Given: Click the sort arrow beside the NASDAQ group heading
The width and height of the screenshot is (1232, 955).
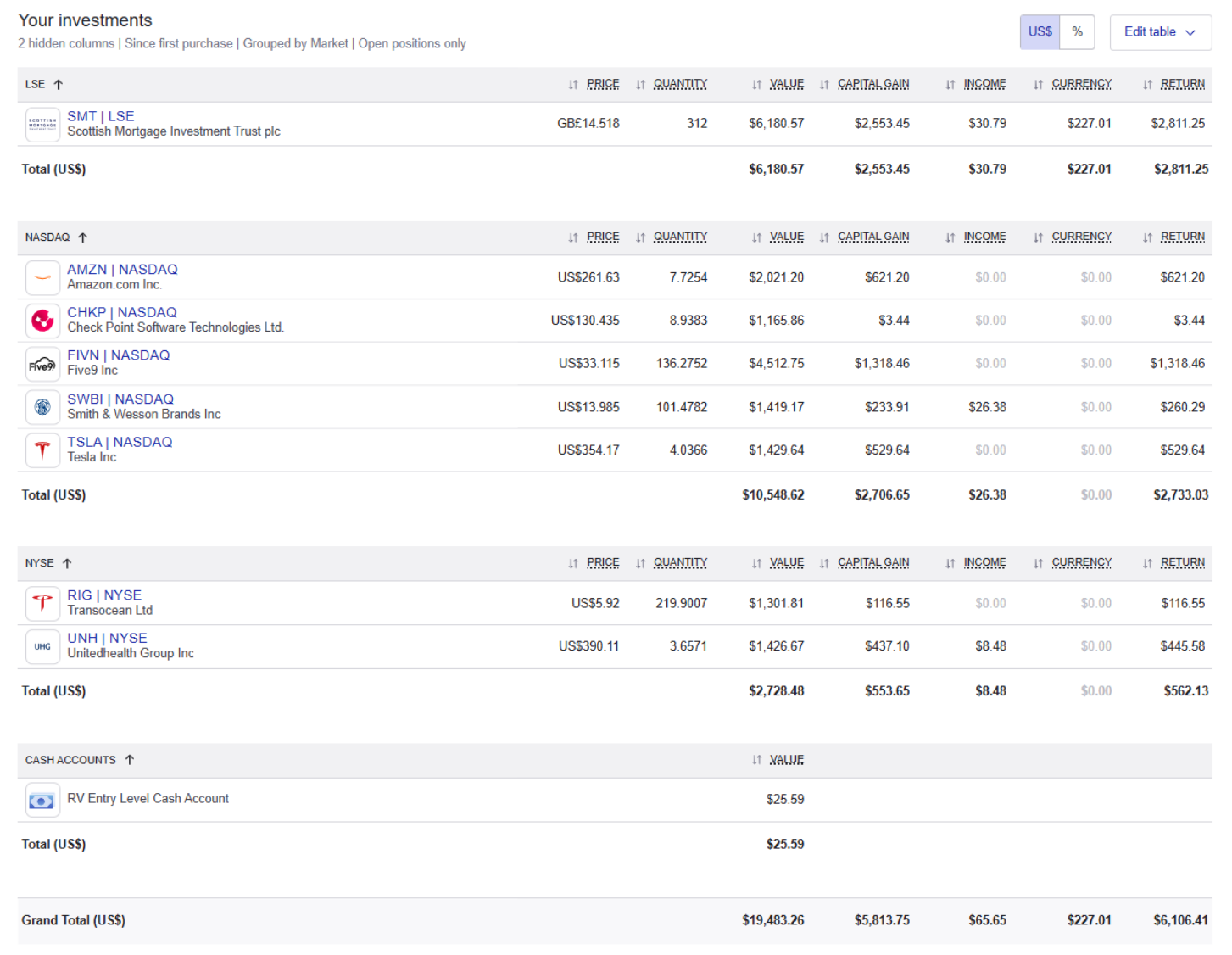Looking at the screenshot, I should click(x=82, y=237).
